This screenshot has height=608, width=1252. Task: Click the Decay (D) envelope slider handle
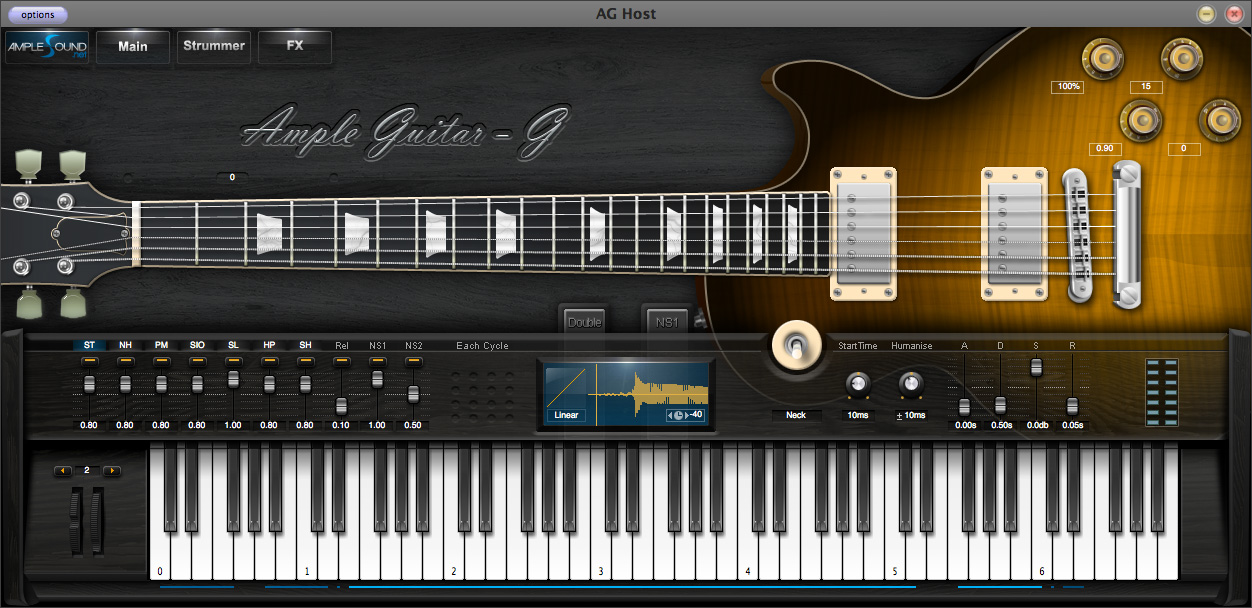(x=1000, y=405)
